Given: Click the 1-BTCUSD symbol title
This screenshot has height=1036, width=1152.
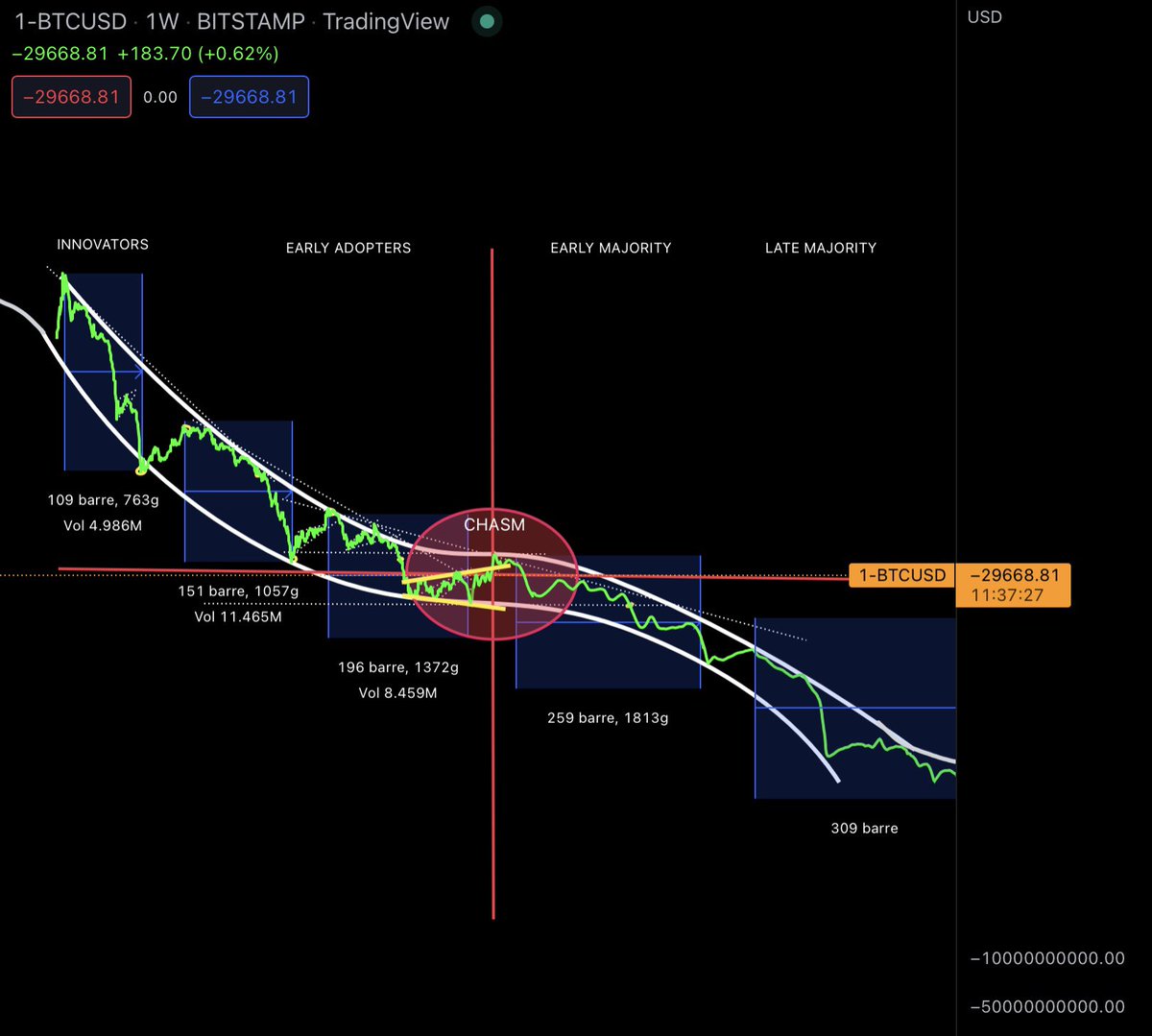Looking at the screenshot, I should click(x=71, y=22).
